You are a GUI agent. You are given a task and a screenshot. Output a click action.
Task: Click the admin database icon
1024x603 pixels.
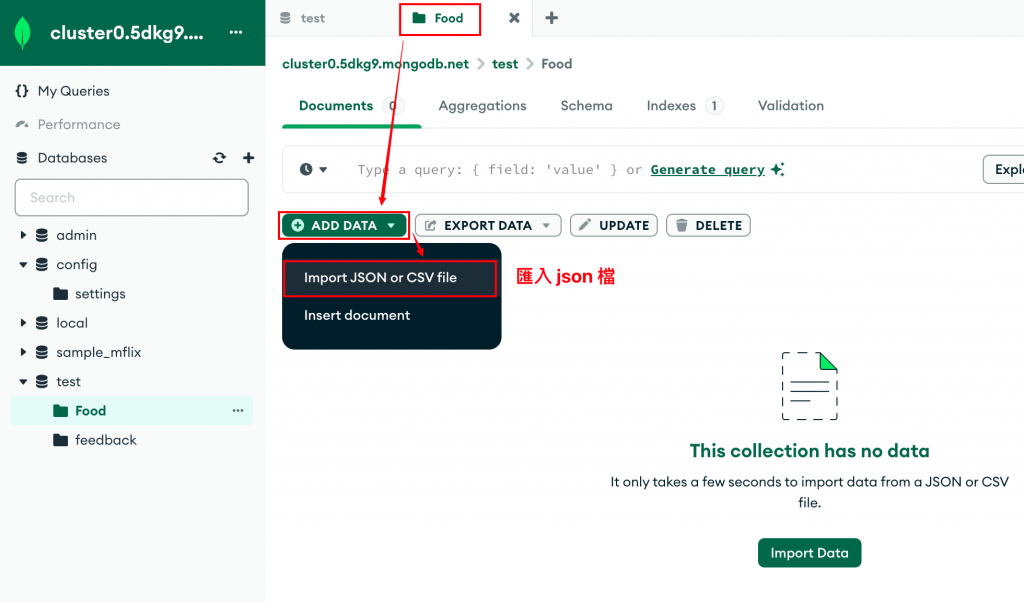(x=42, y=235)
